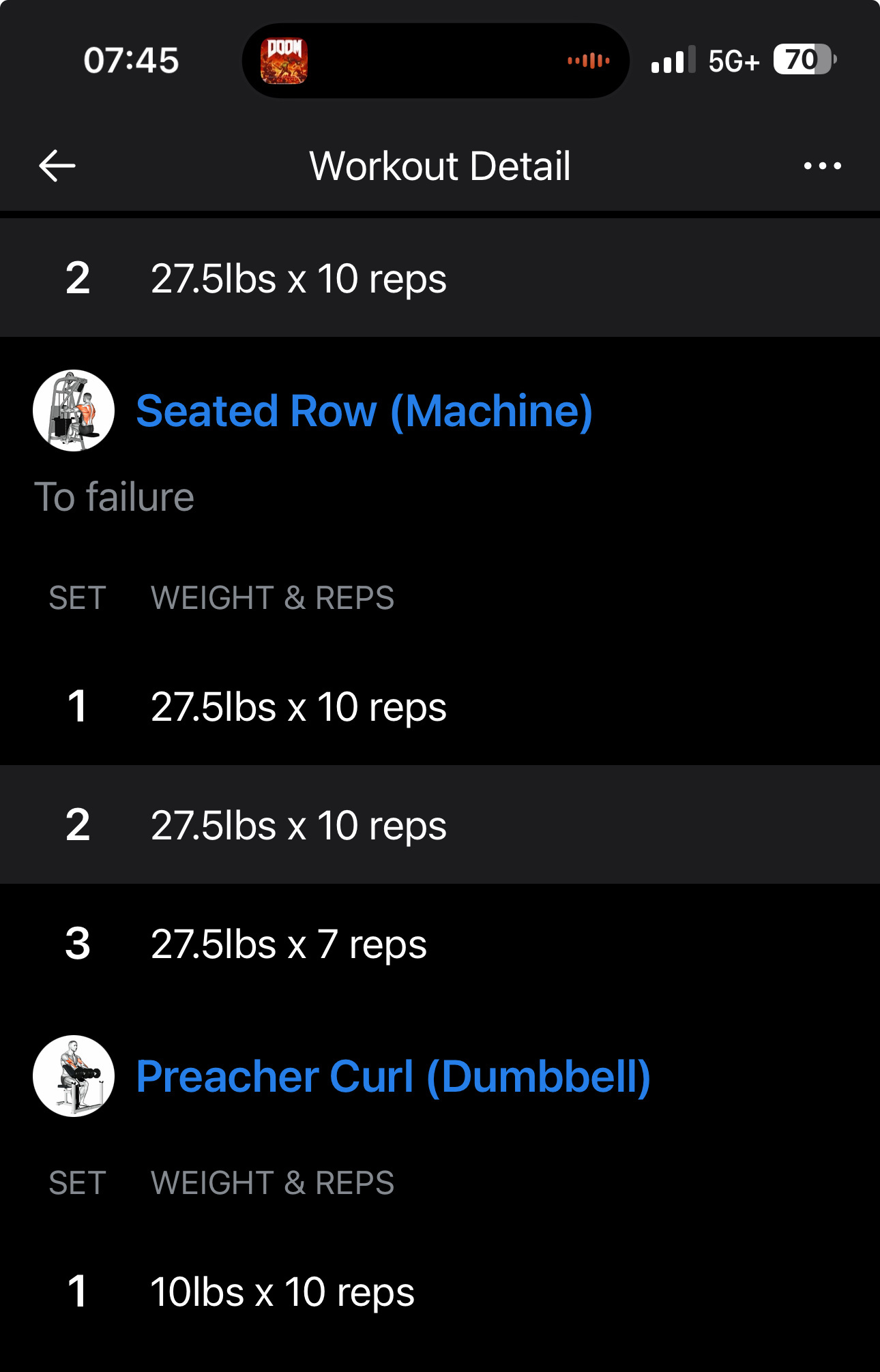Tap the 5G+ network indicator
The height and width of the screenshot is (1372, 880).
point(734,61)
